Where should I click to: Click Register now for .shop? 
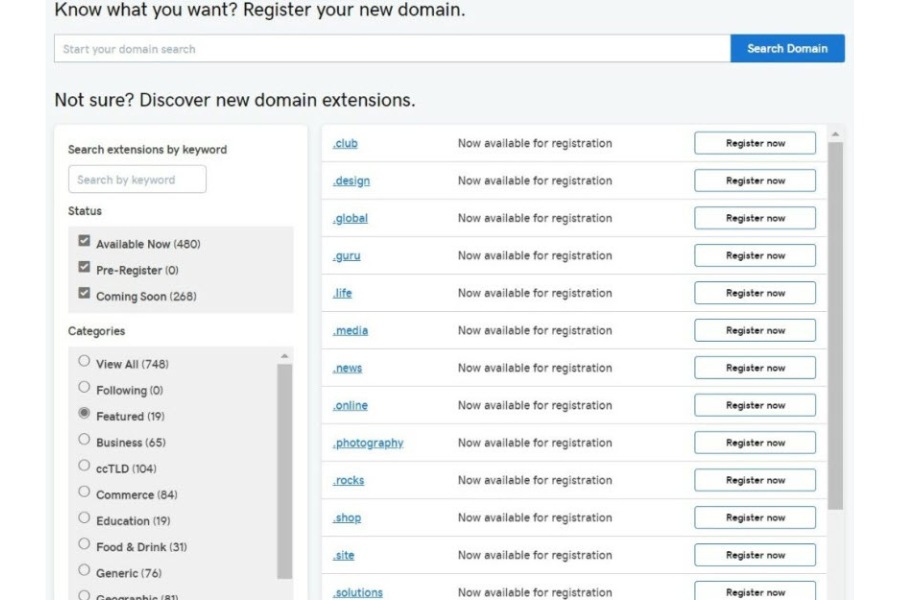coord(755,517)
